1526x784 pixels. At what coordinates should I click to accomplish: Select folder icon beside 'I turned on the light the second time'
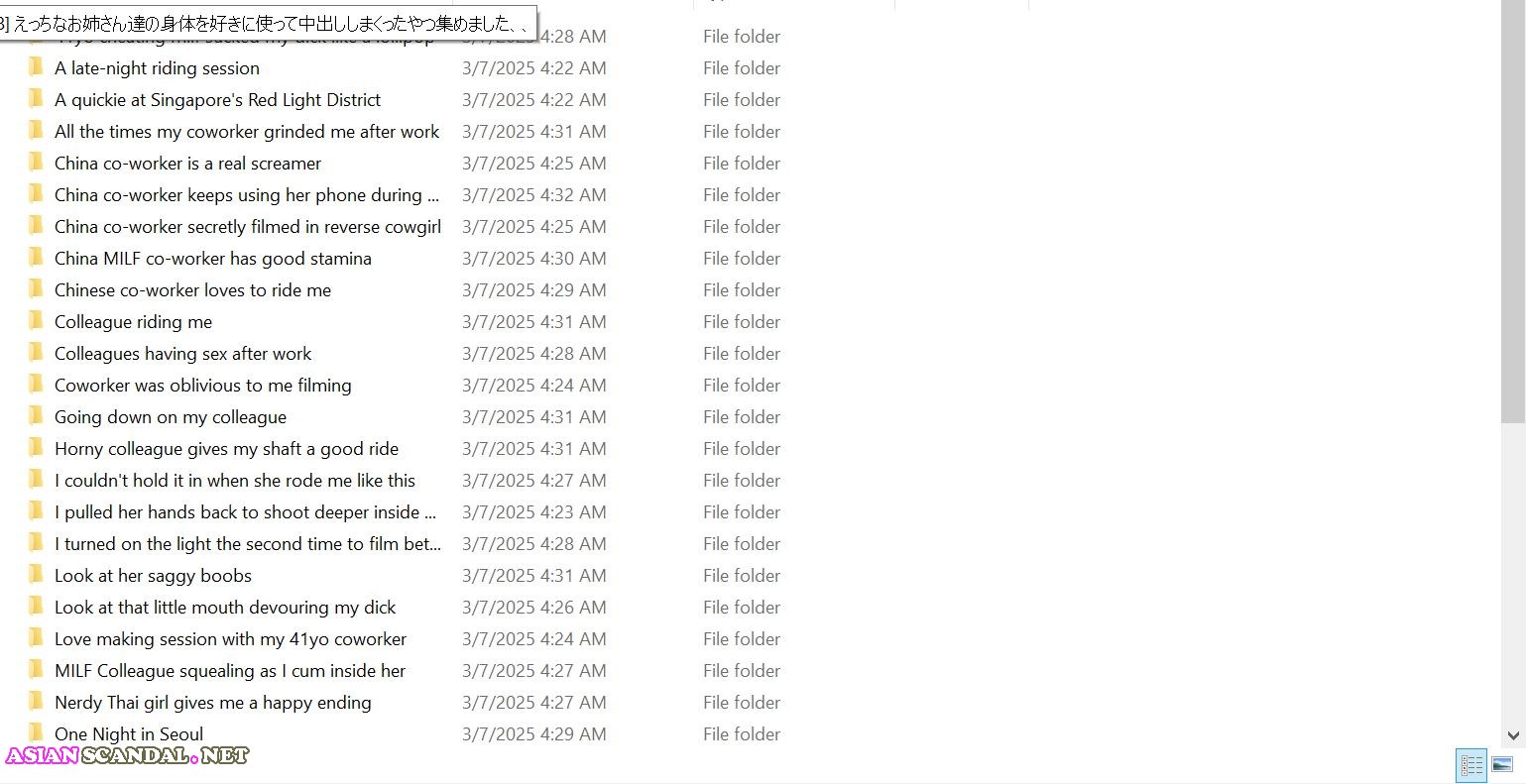point(36,543)
